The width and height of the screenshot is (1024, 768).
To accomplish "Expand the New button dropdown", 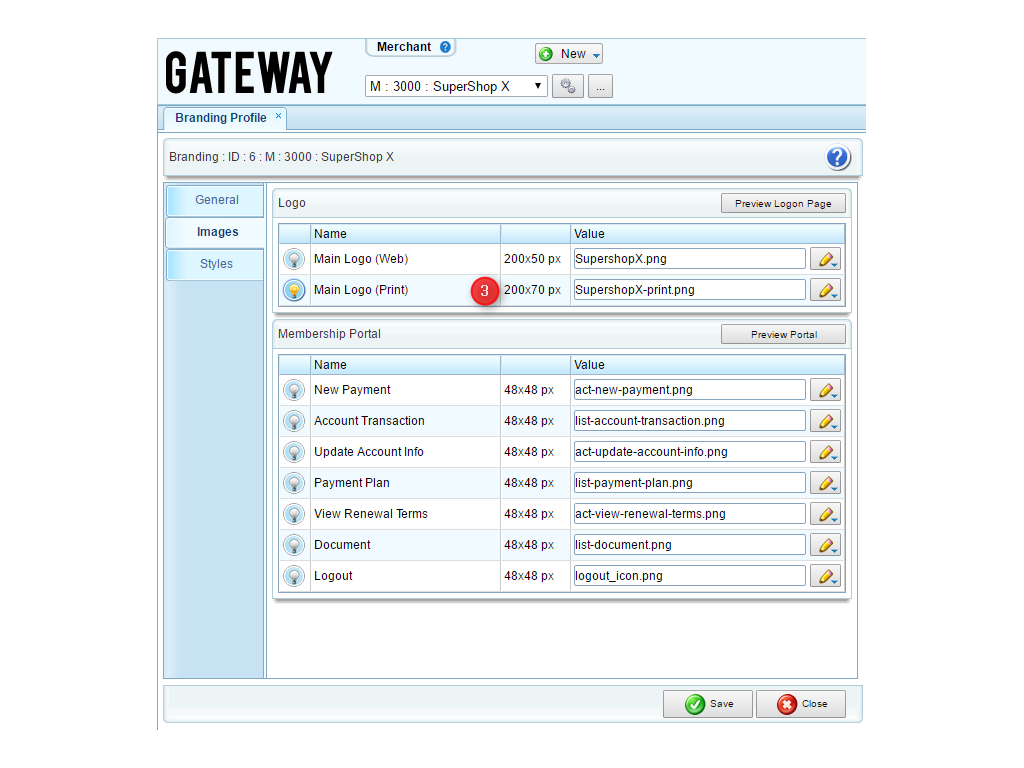I will pyautogui.click(x=597, y=54).
